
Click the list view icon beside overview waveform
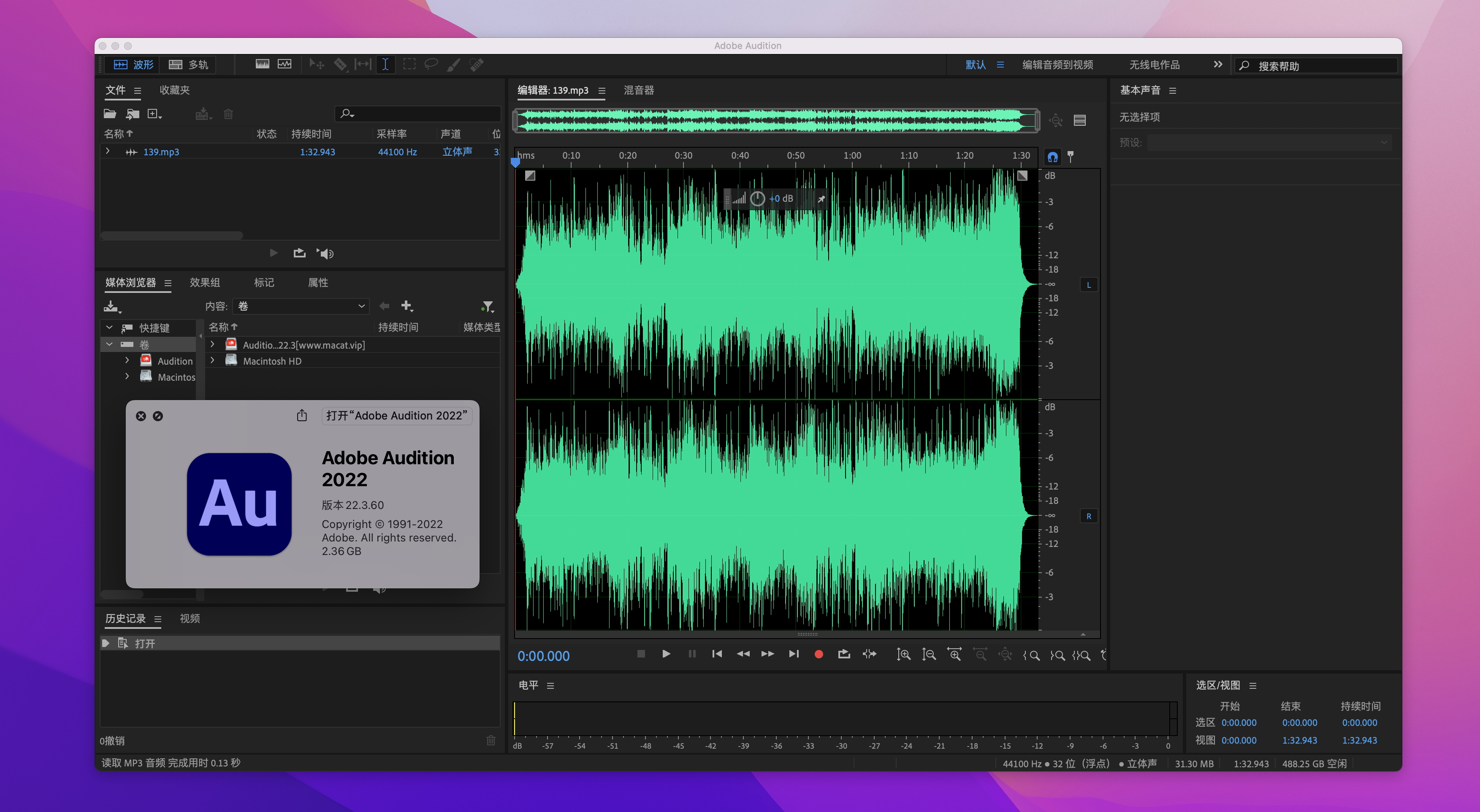1079,121
